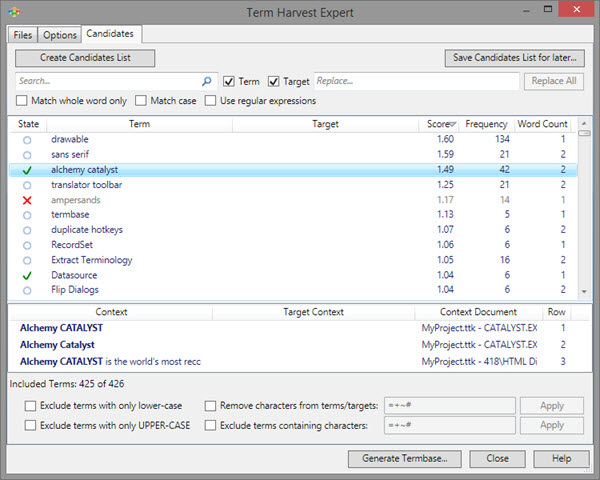Screen dimensions: 600x480
Task: Click the candidates list scrollbar thumb
Action: 584,133
